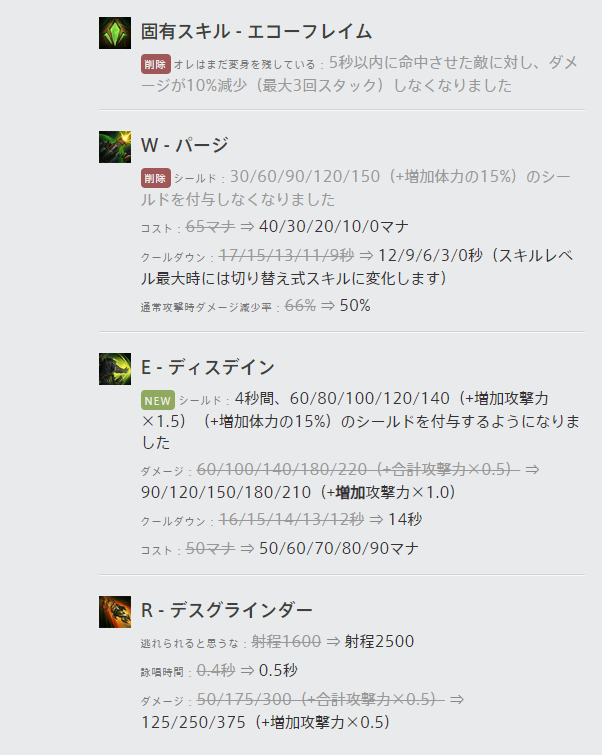This screenshot has height=755, width=602.
Task: Click the 削除 badge in W パージ section
Action: (156, 178)
